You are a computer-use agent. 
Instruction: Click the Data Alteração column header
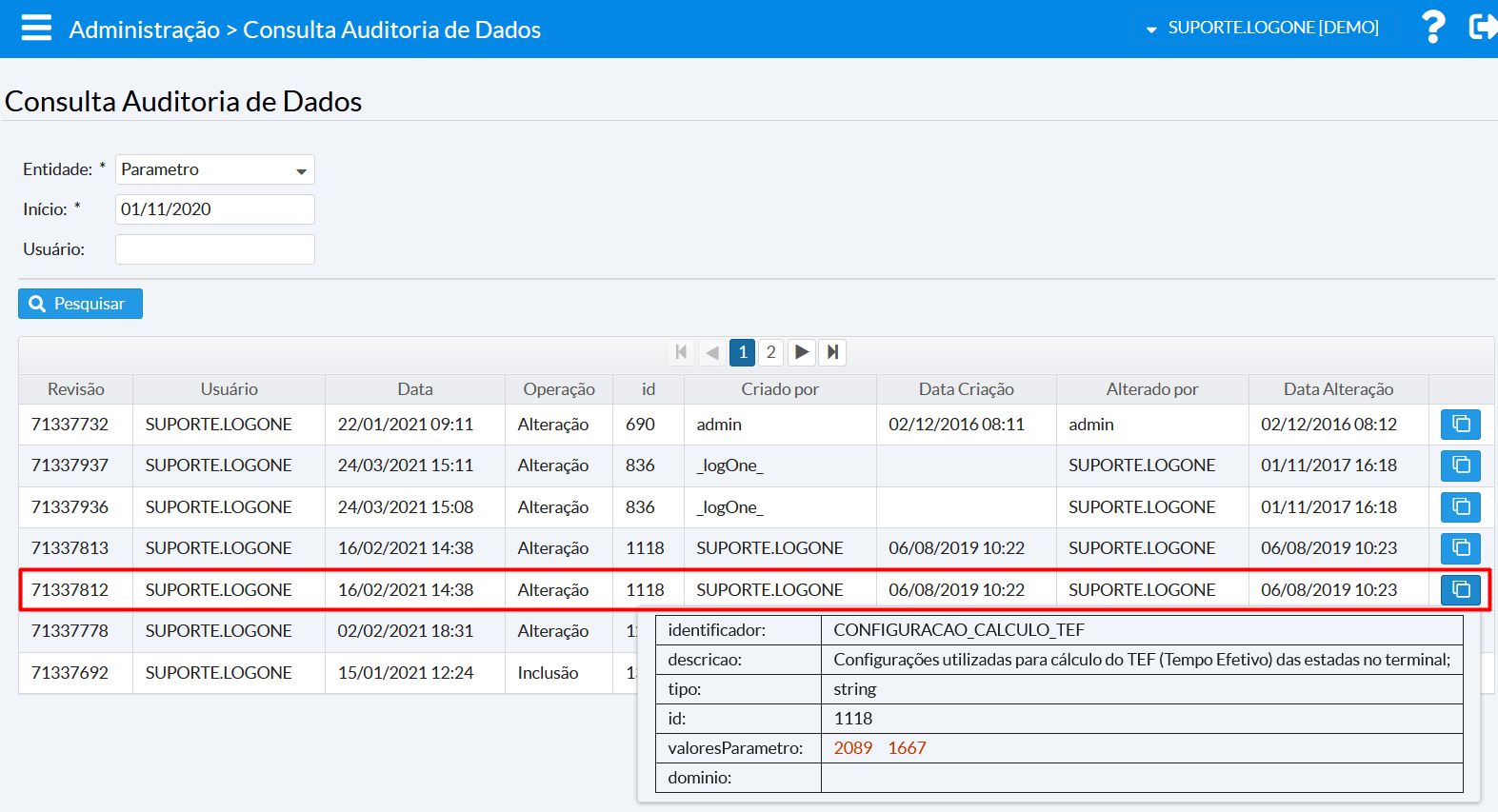tap(1337, 389)
